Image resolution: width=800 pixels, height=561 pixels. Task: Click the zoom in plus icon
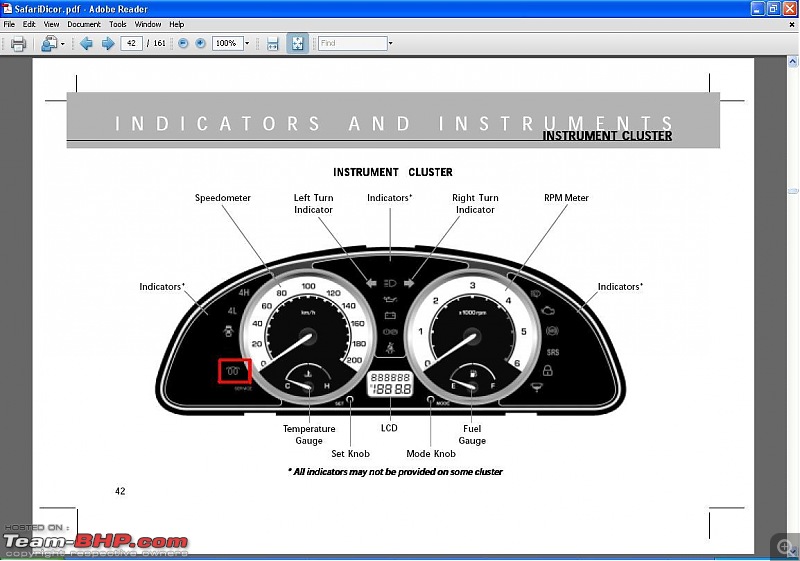(x=201, y=43)
